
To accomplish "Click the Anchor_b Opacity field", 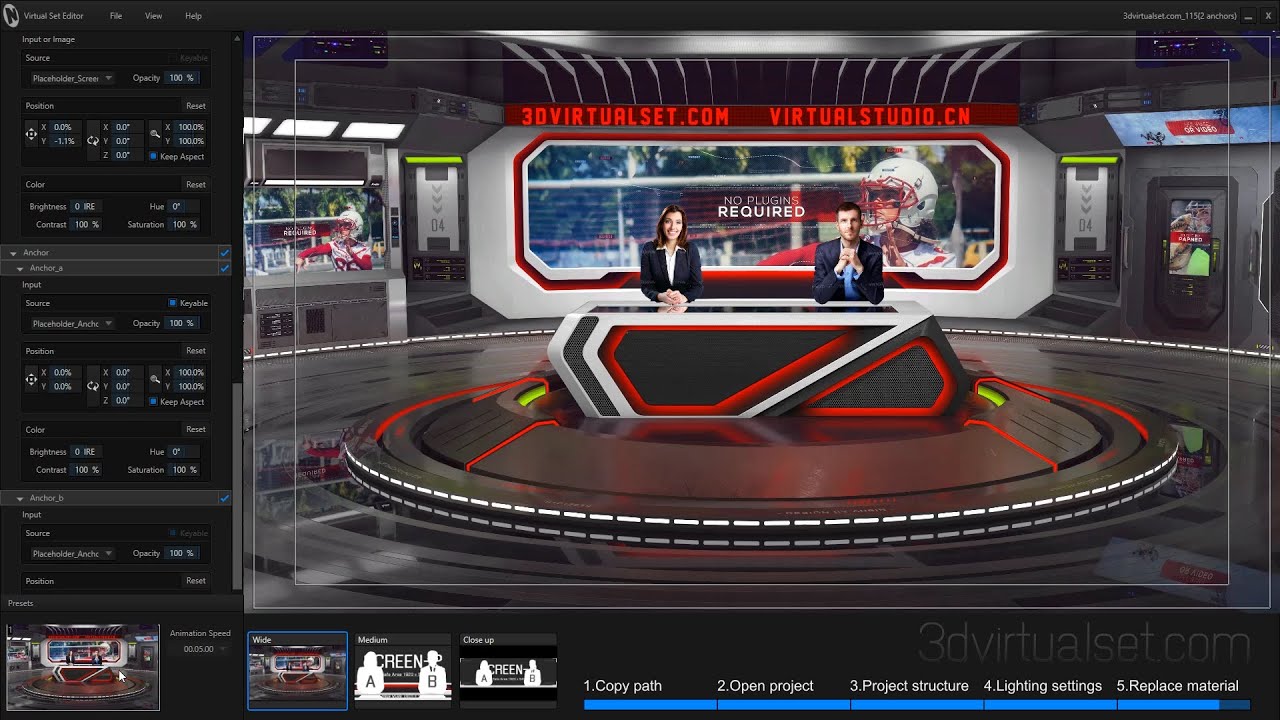I will coord(181,553).
